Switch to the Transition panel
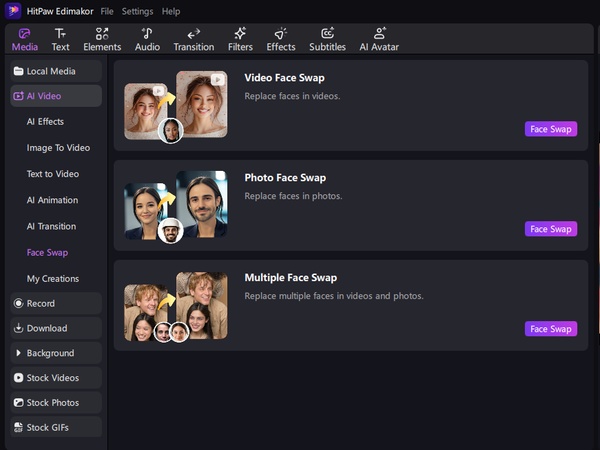 click(193, 39)
